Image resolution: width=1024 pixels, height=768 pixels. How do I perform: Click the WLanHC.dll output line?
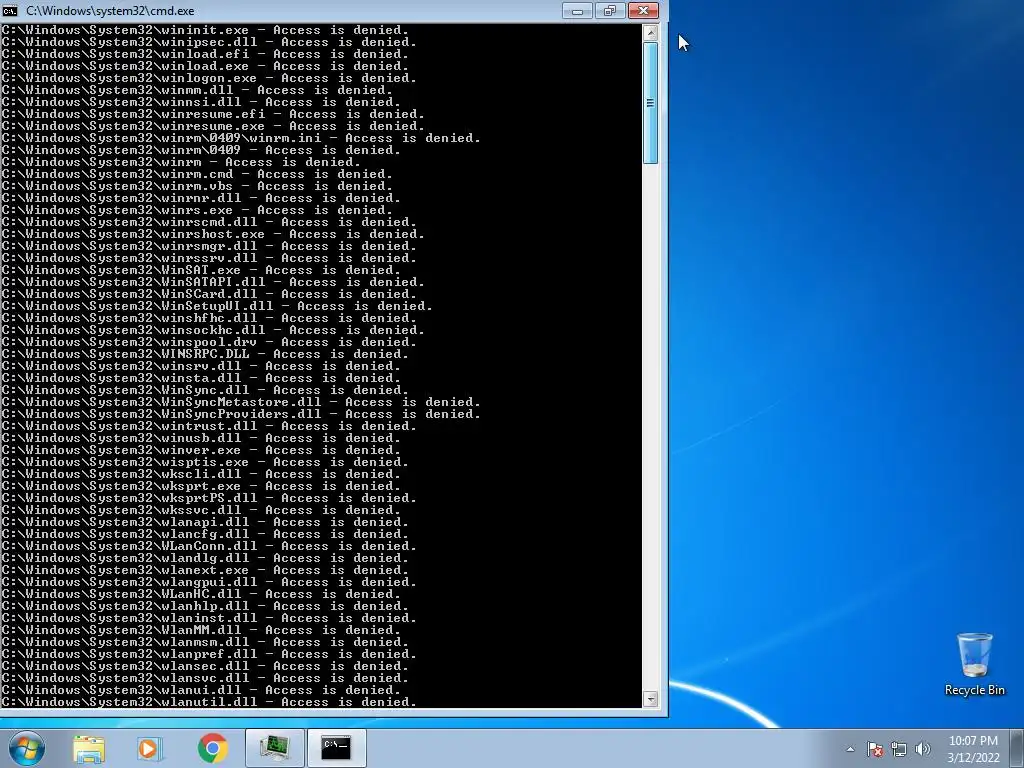(200, 594)
